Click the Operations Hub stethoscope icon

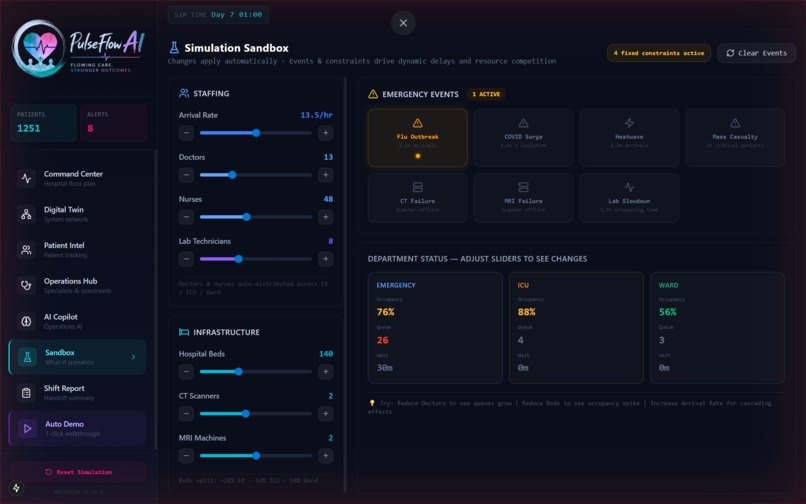(x=26, y=285)
